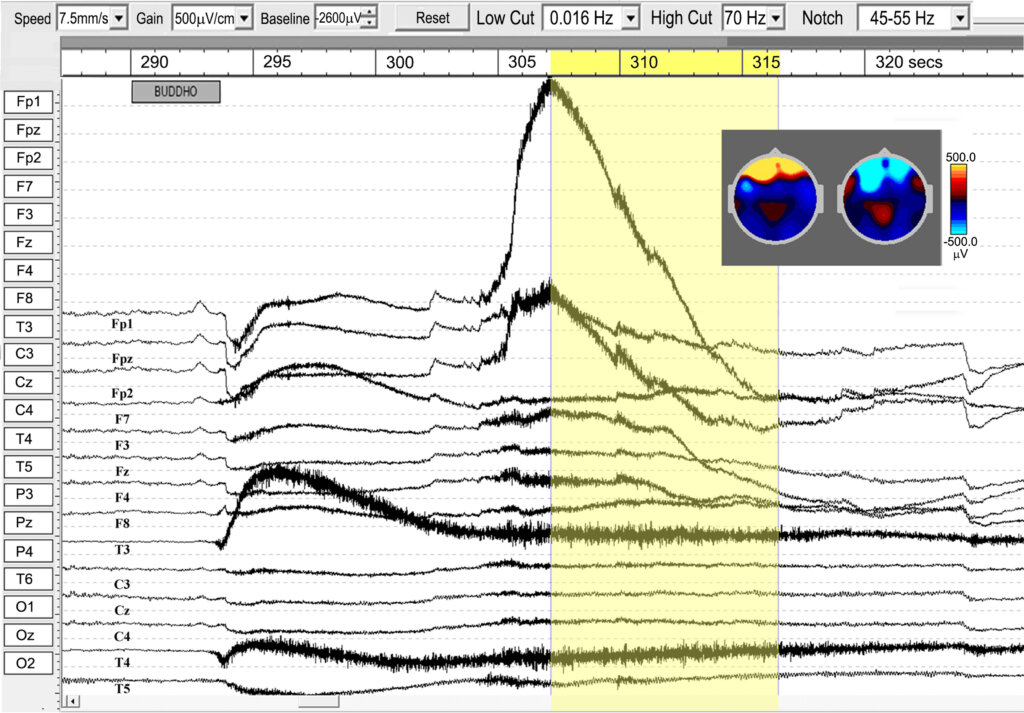Toggle the Fpz channel label
1024x713 pixels.
[x=28, y=130]
